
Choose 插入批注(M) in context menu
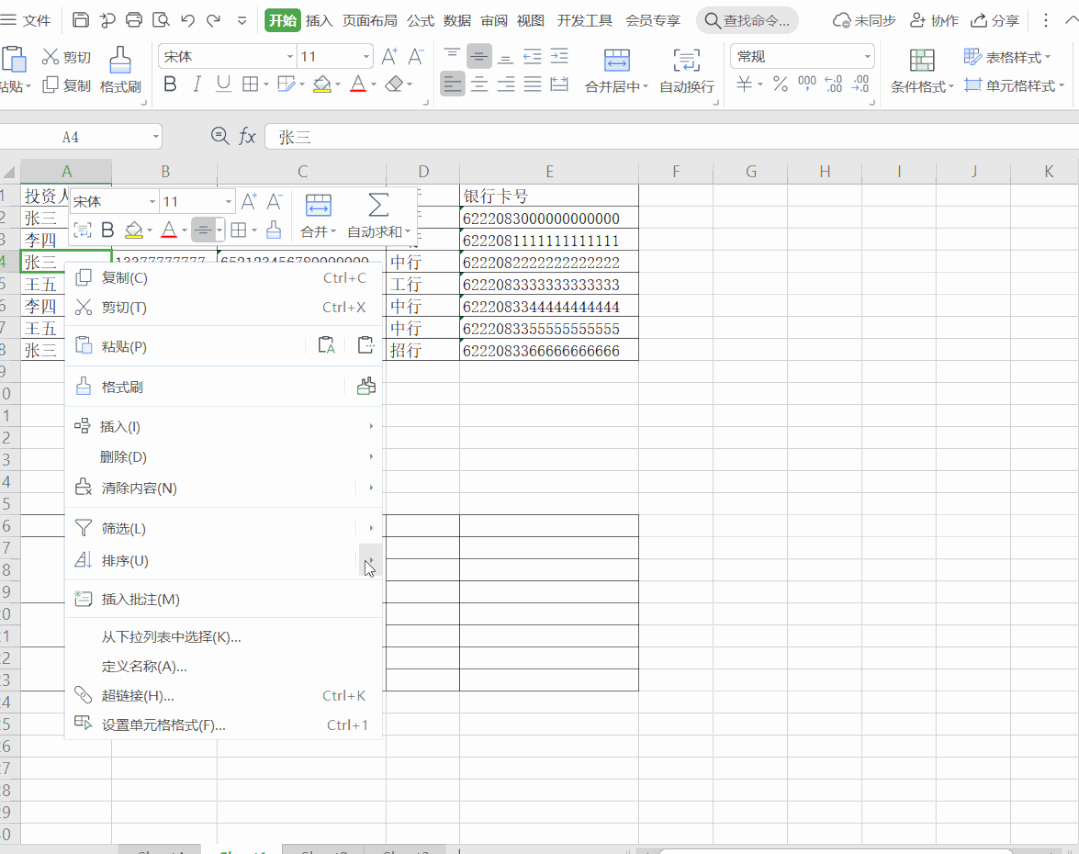[223, 599]
